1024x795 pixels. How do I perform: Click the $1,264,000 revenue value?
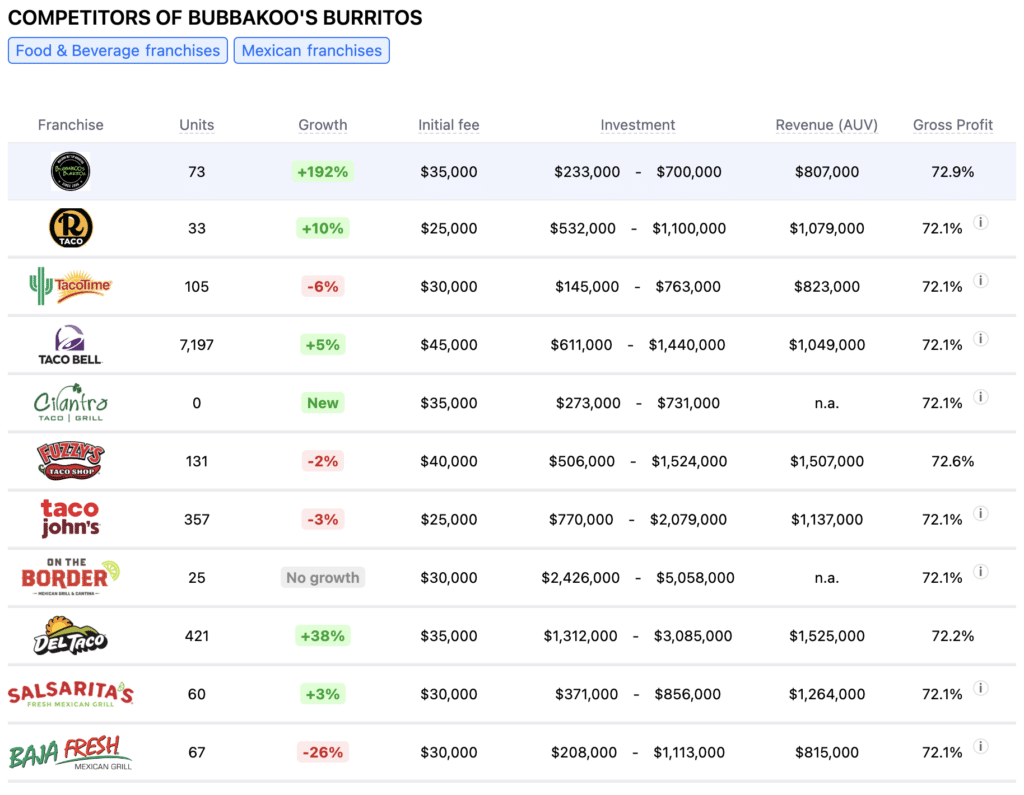(x=826, y=694)
